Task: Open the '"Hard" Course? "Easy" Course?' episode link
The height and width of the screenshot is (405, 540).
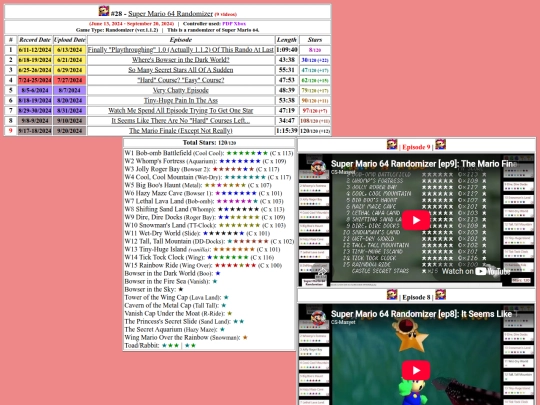Action: [181, 80]
